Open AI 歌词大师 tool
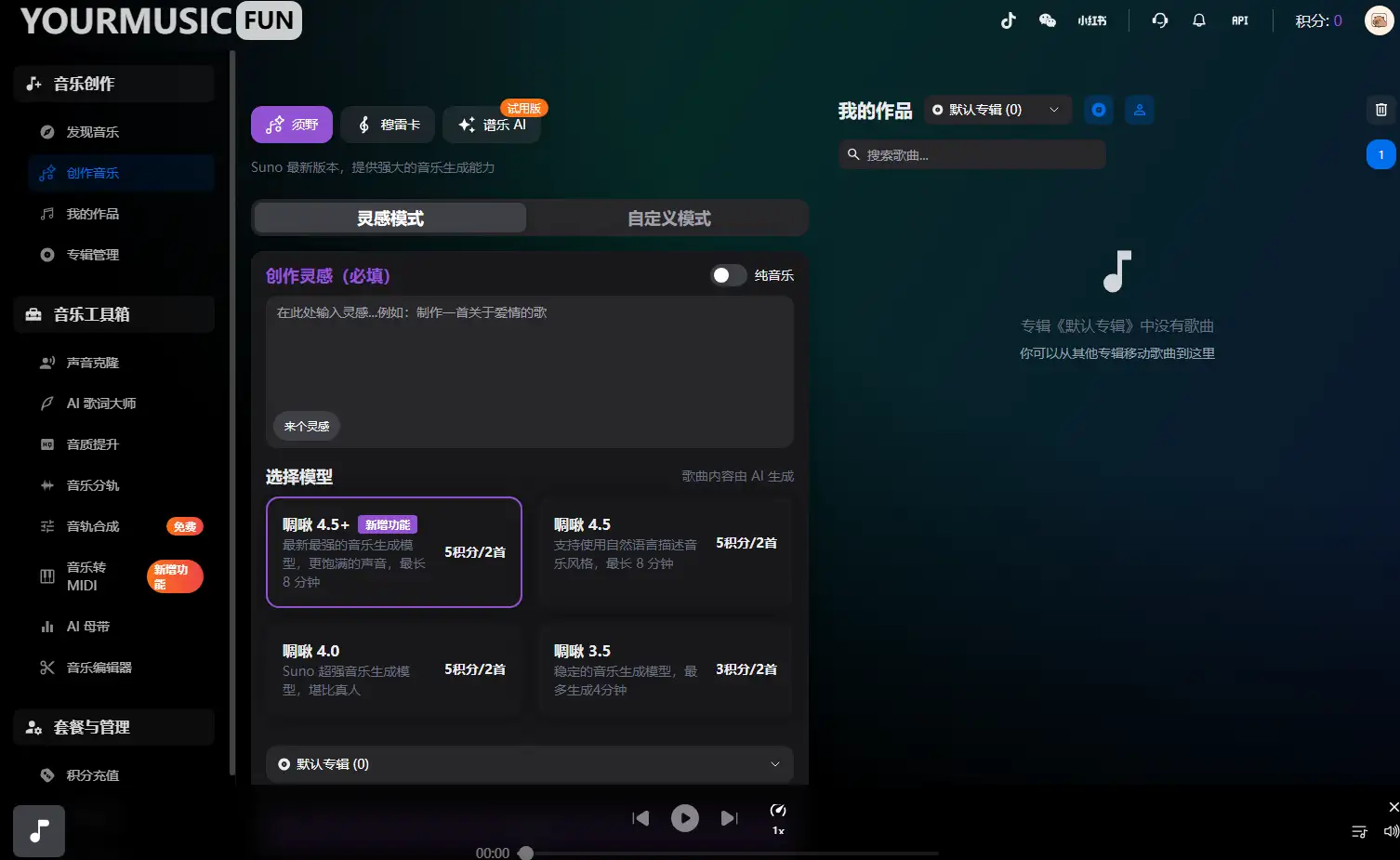 pyautogui.click(x=121, y=404)
